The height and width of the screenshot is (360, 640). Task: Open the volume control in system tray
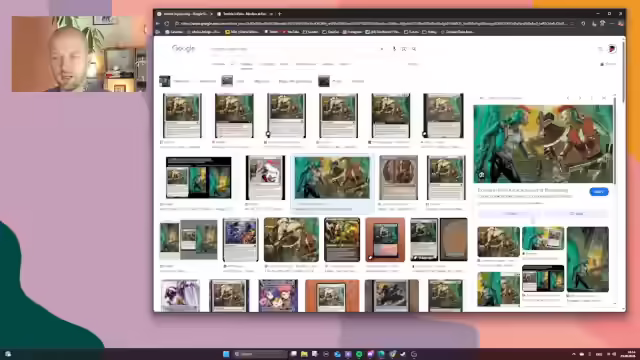(x=614, y=354)
